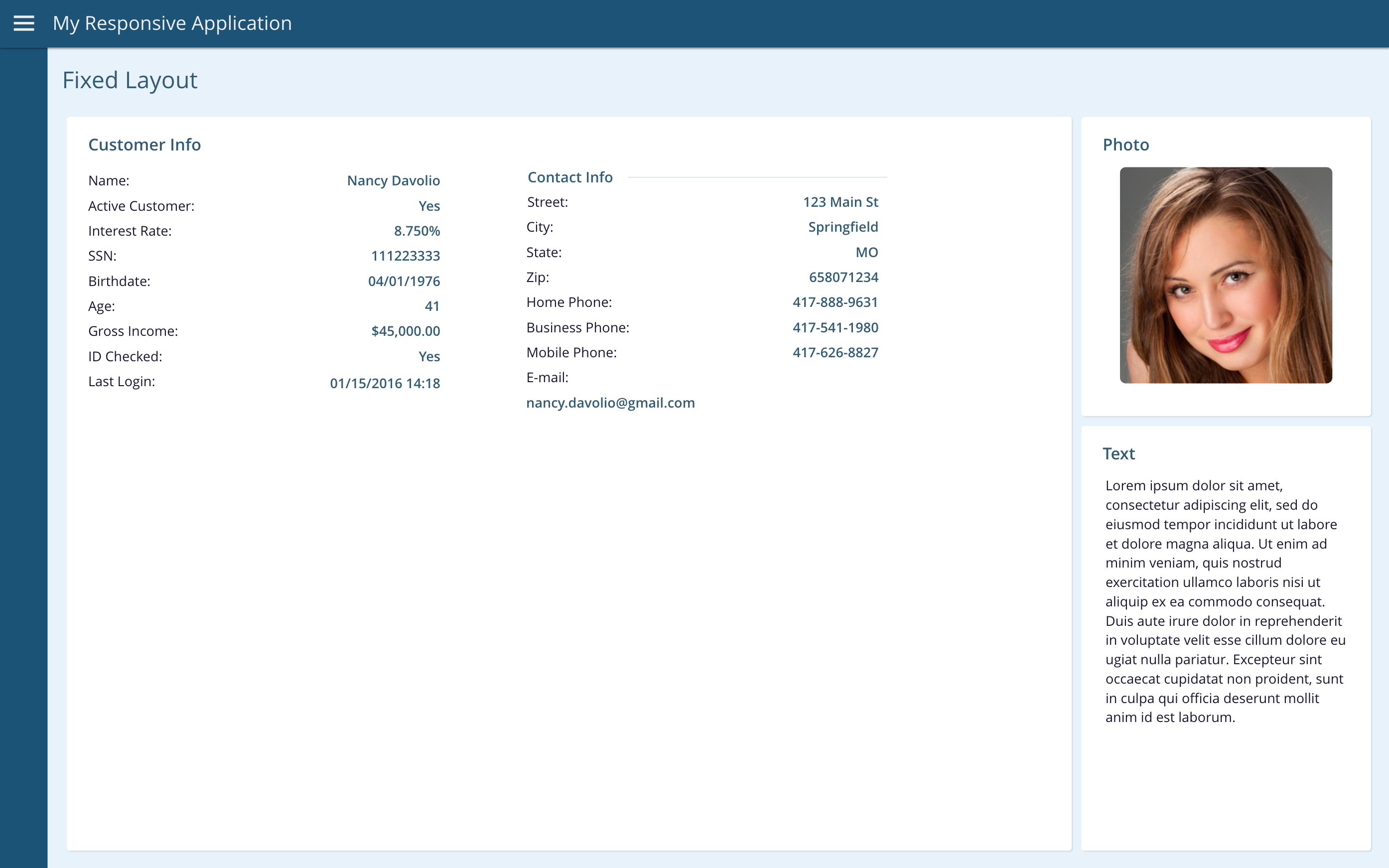Click the customer photo thumbnail
Screen dimensions: 1389x868
(x=1226, y=275)
